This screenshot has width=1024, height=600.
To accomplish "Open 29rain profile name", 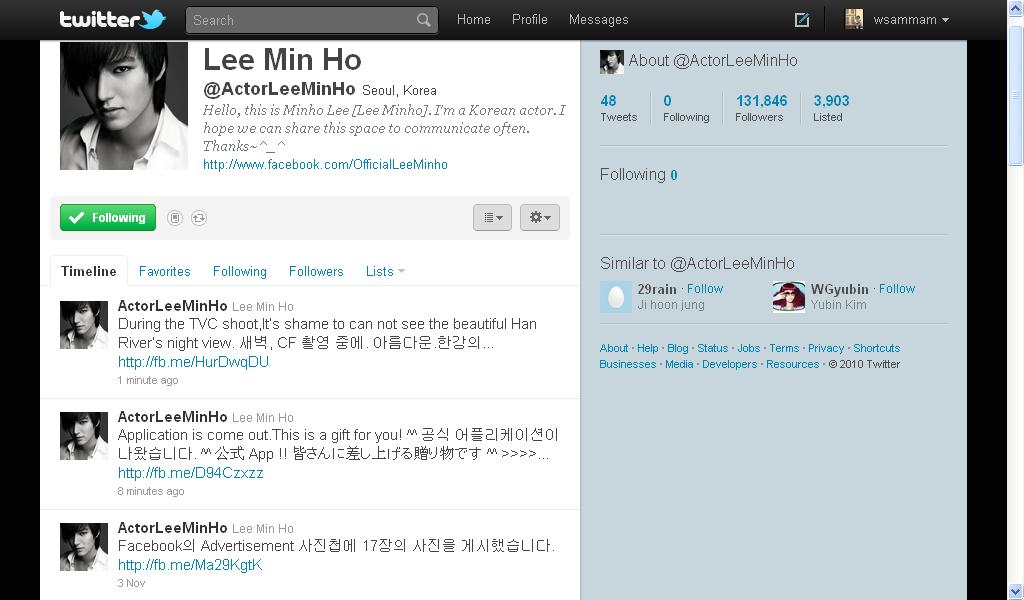I will (657, 289).
